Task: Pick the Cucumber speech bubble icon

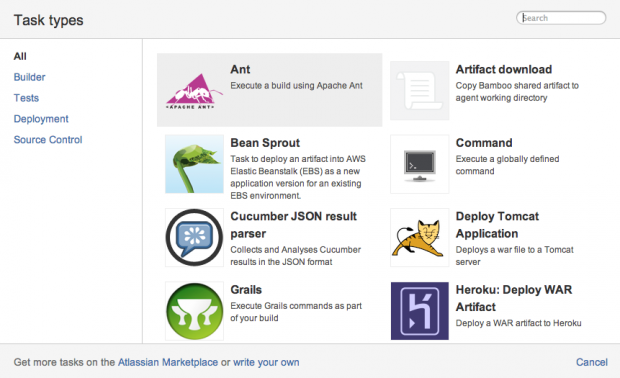Action: (x=194, y=238)
